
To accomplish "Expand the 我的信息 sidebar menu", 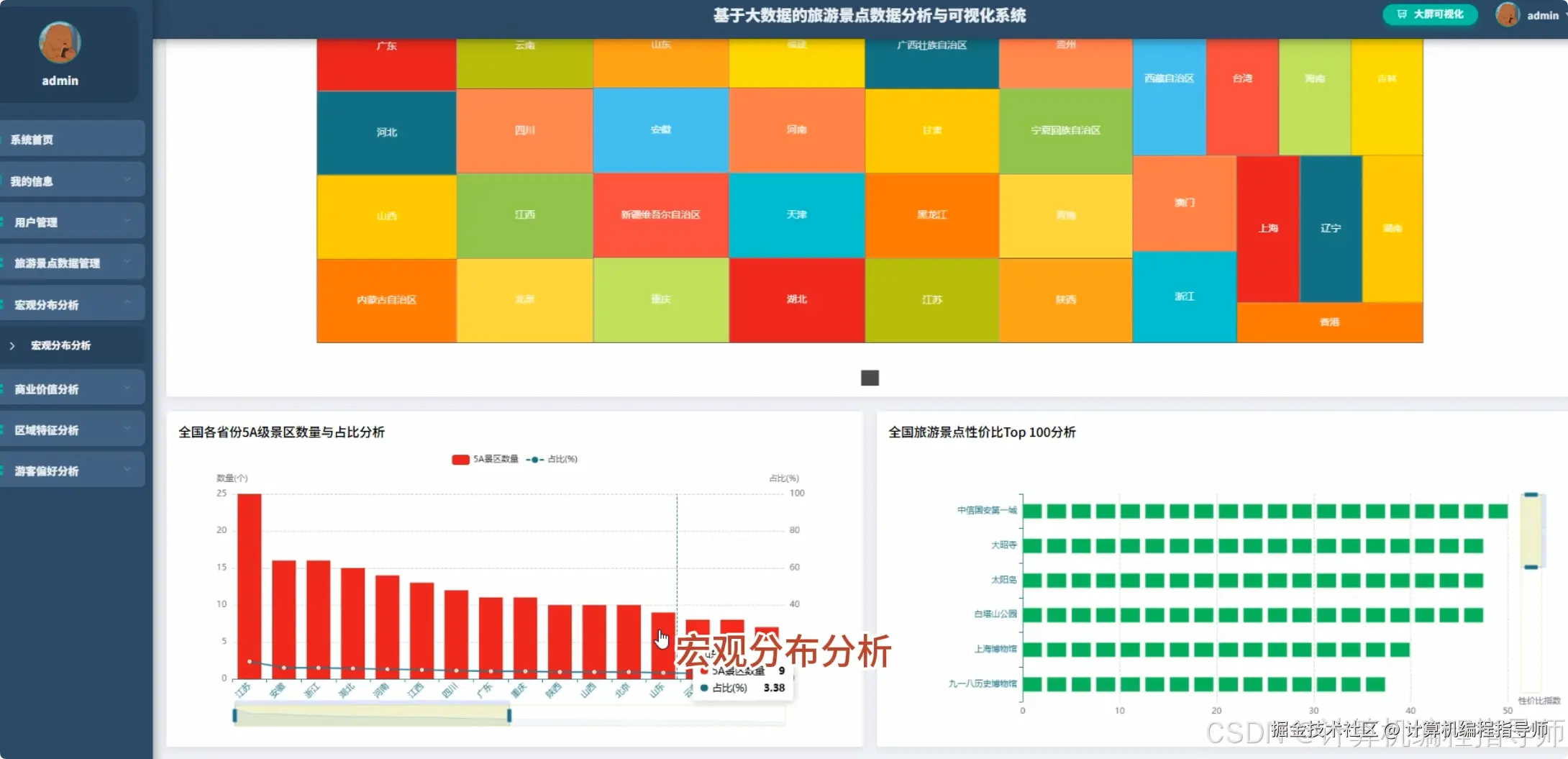I will (x=72, y=181).
